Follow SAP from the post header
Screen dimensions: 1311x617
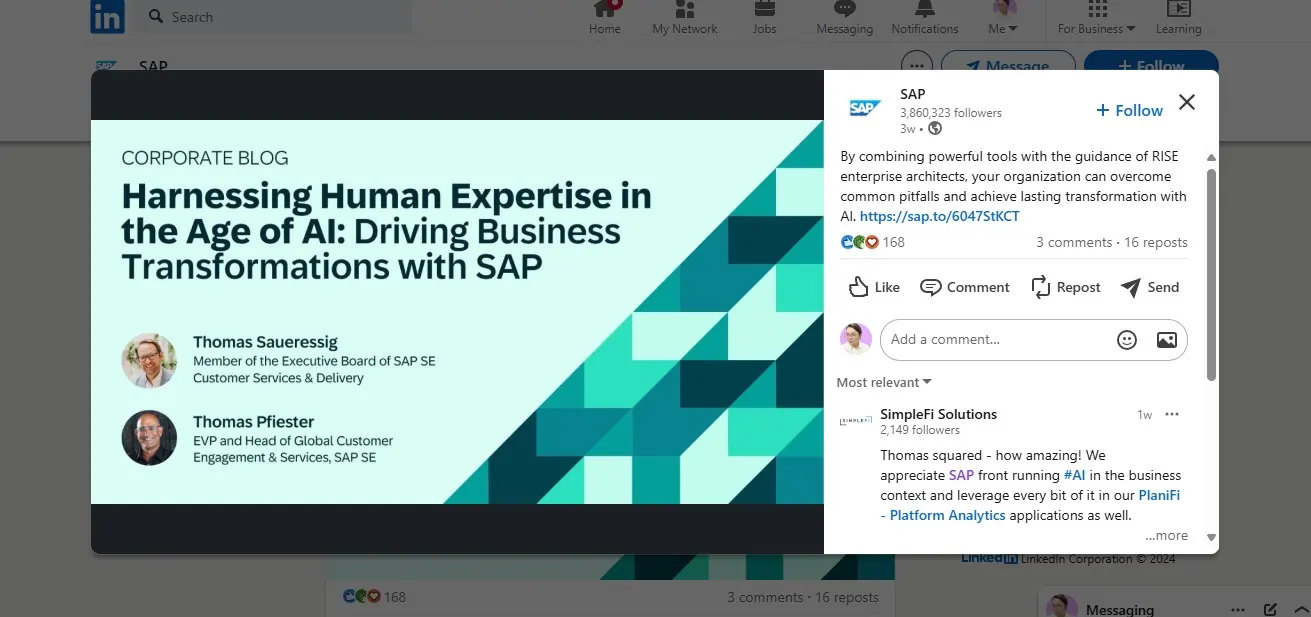(1130, 110)
